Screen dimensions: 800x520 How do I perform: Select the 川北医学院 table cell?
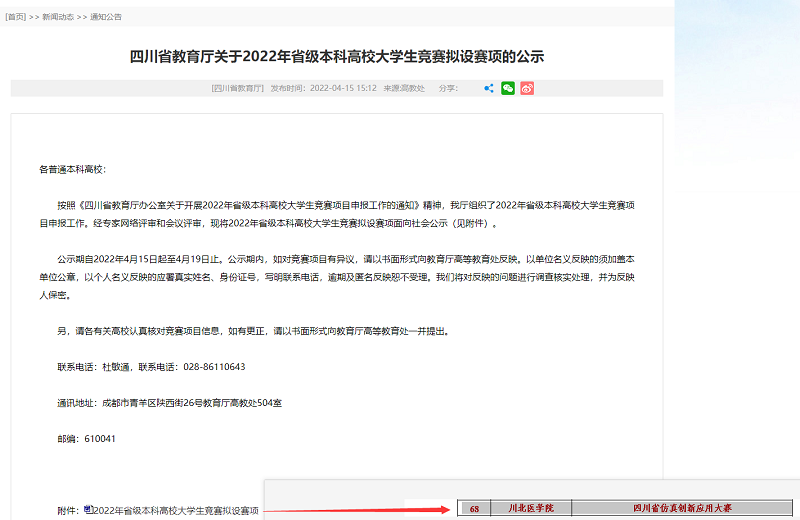click(530, 509)
